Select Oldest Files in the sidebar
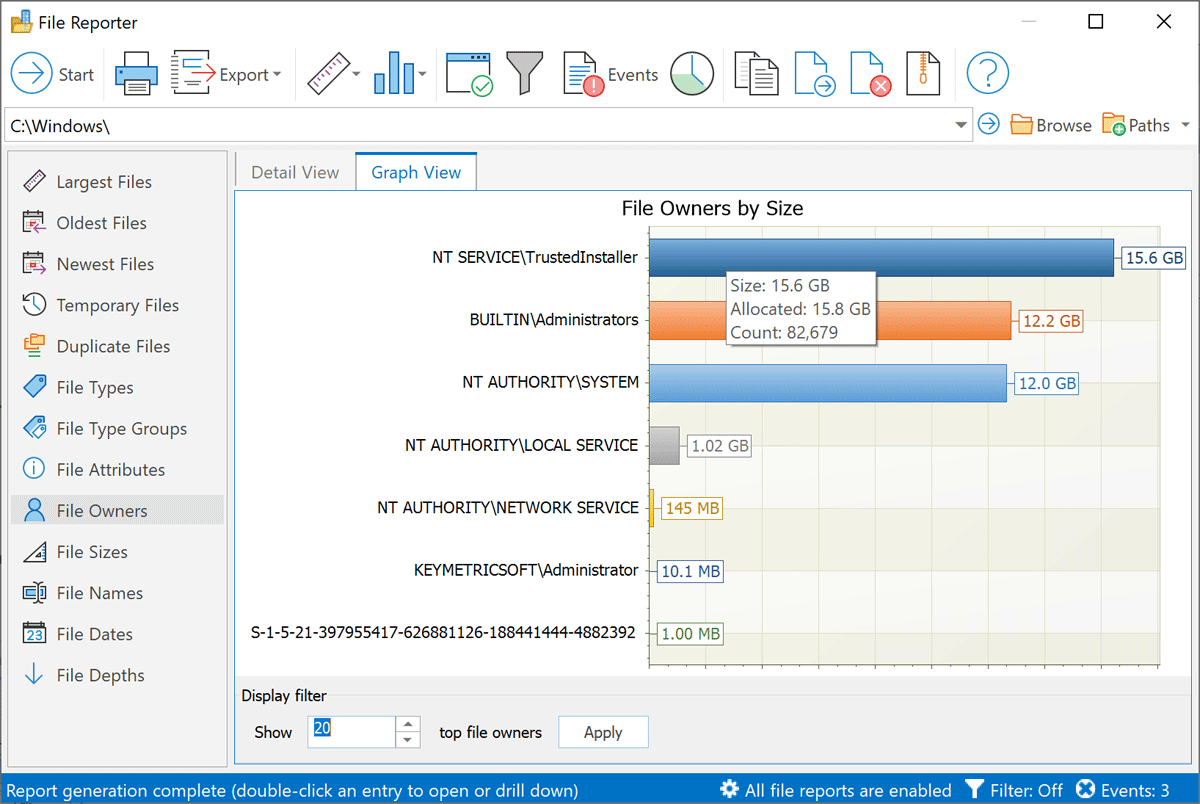 (x=117, y=223)
